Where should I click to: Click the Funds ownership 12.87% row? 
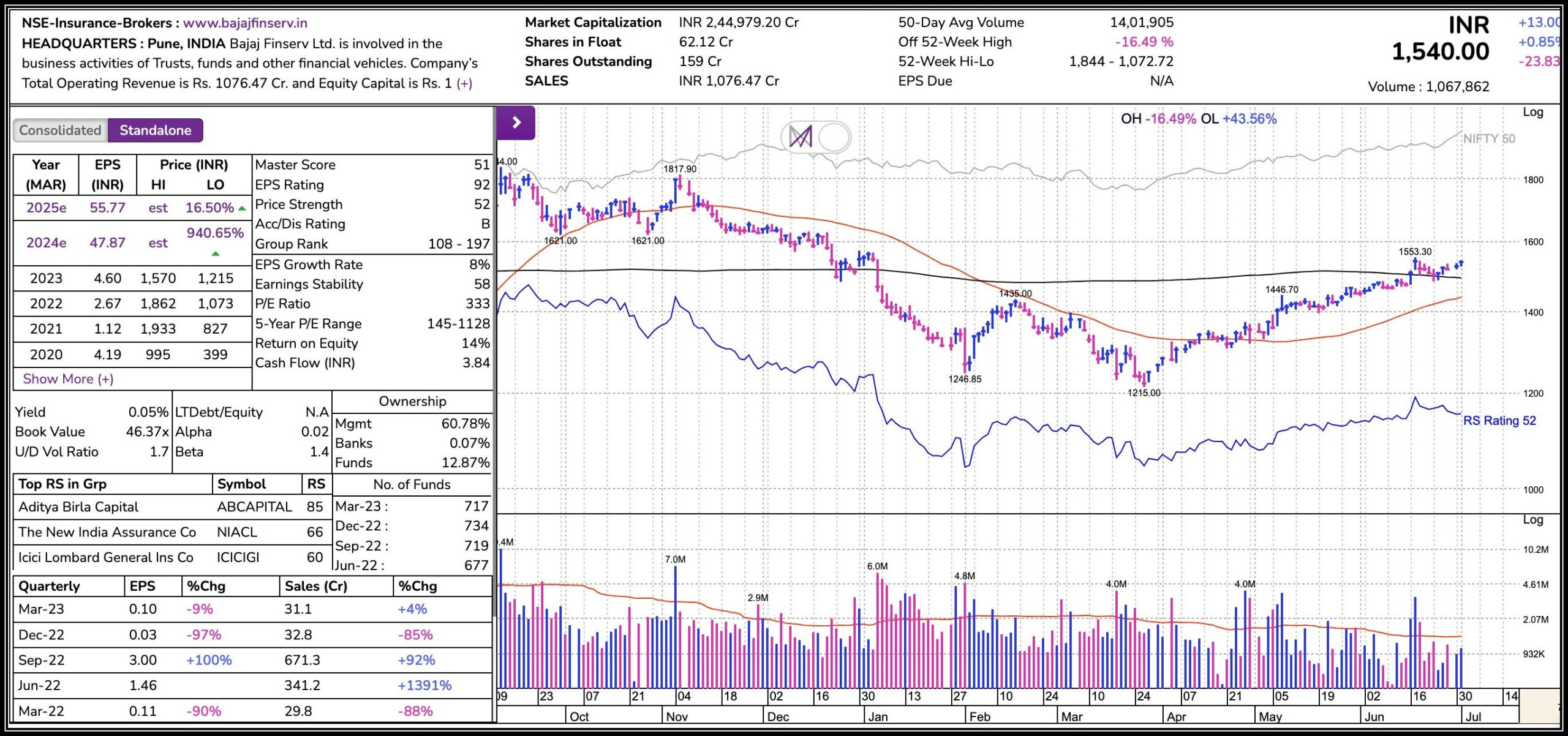[x=412, y=463]
